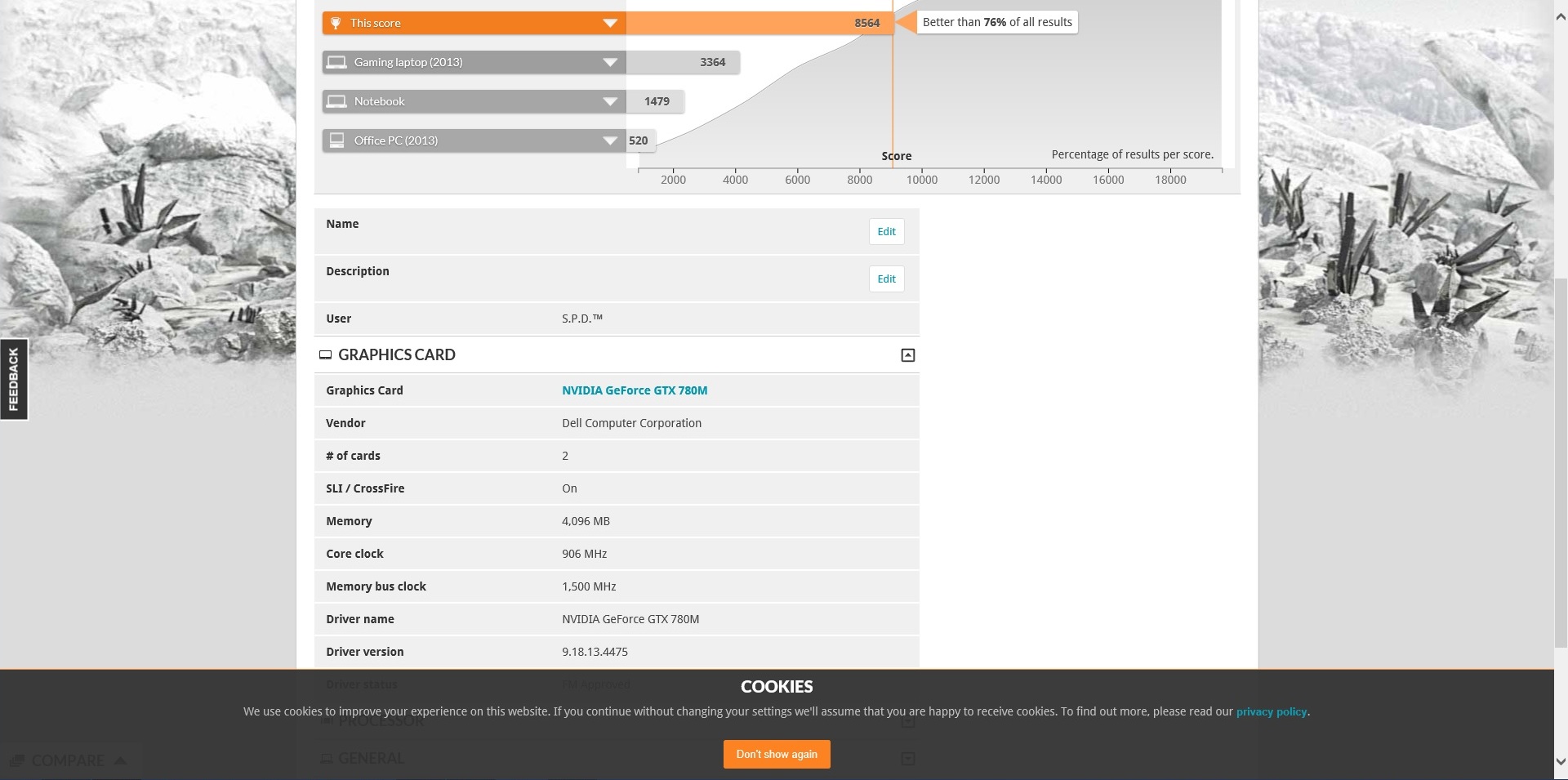Select the '# of cards' value 2
The image size is (1568, 780).
[x=565, y=456]
